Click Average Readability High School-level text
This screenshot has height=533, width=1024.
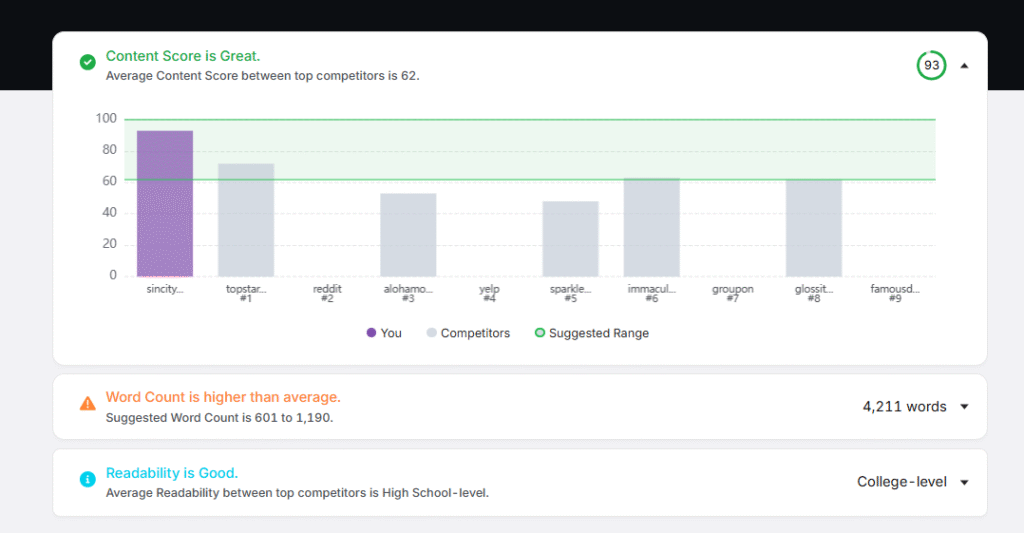(x=297, y=493)
